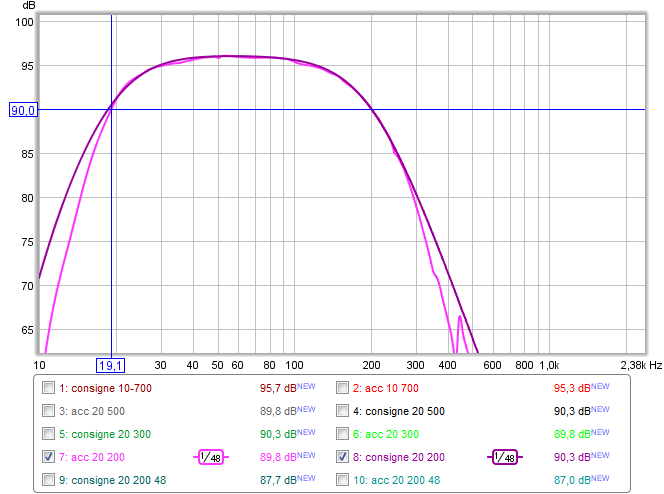Screen dimensions: 664x494
Task: Click the NEW marker beside the 87,0 dB value
Action: click(x=606, y=479)
